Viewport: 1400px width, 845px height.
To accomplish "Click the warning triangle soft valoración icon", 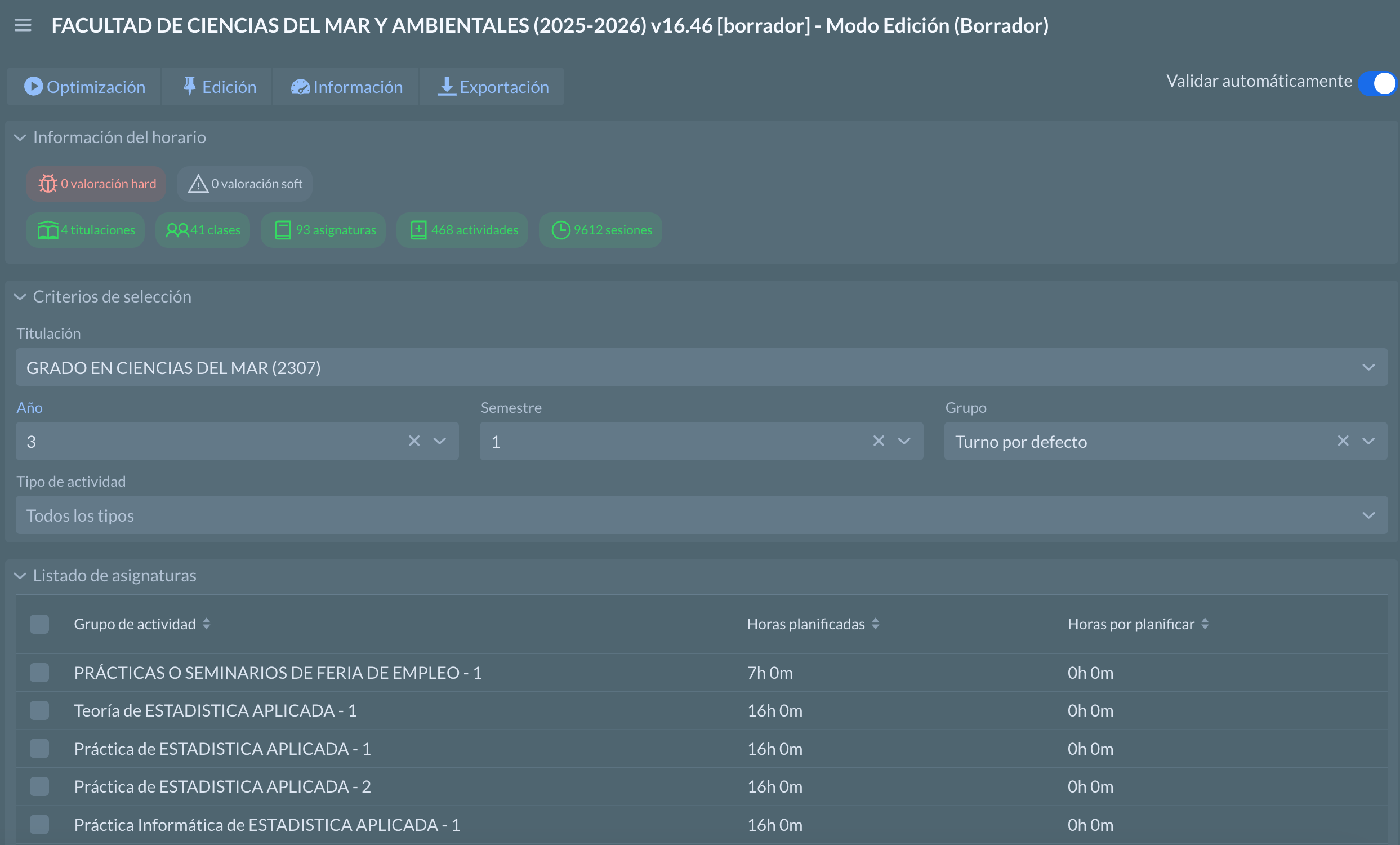I will coord(198,184).
